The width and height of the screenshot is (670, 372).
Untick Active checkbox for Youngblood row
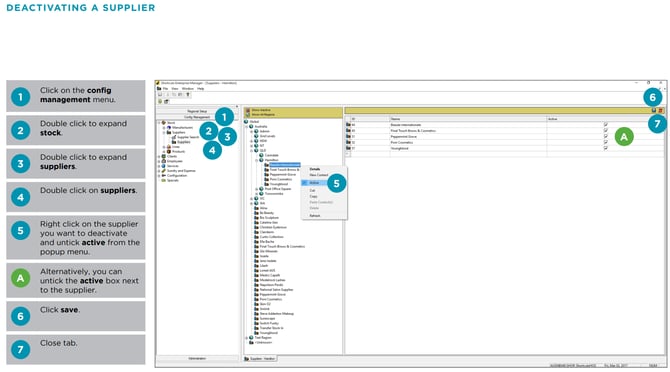tap(605, 148)
